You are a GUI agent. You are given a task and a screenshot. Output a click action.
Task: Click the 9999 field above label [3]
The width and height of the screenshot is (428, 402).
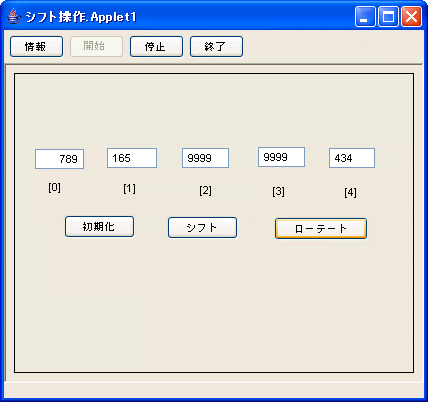[x=281, y=157]
